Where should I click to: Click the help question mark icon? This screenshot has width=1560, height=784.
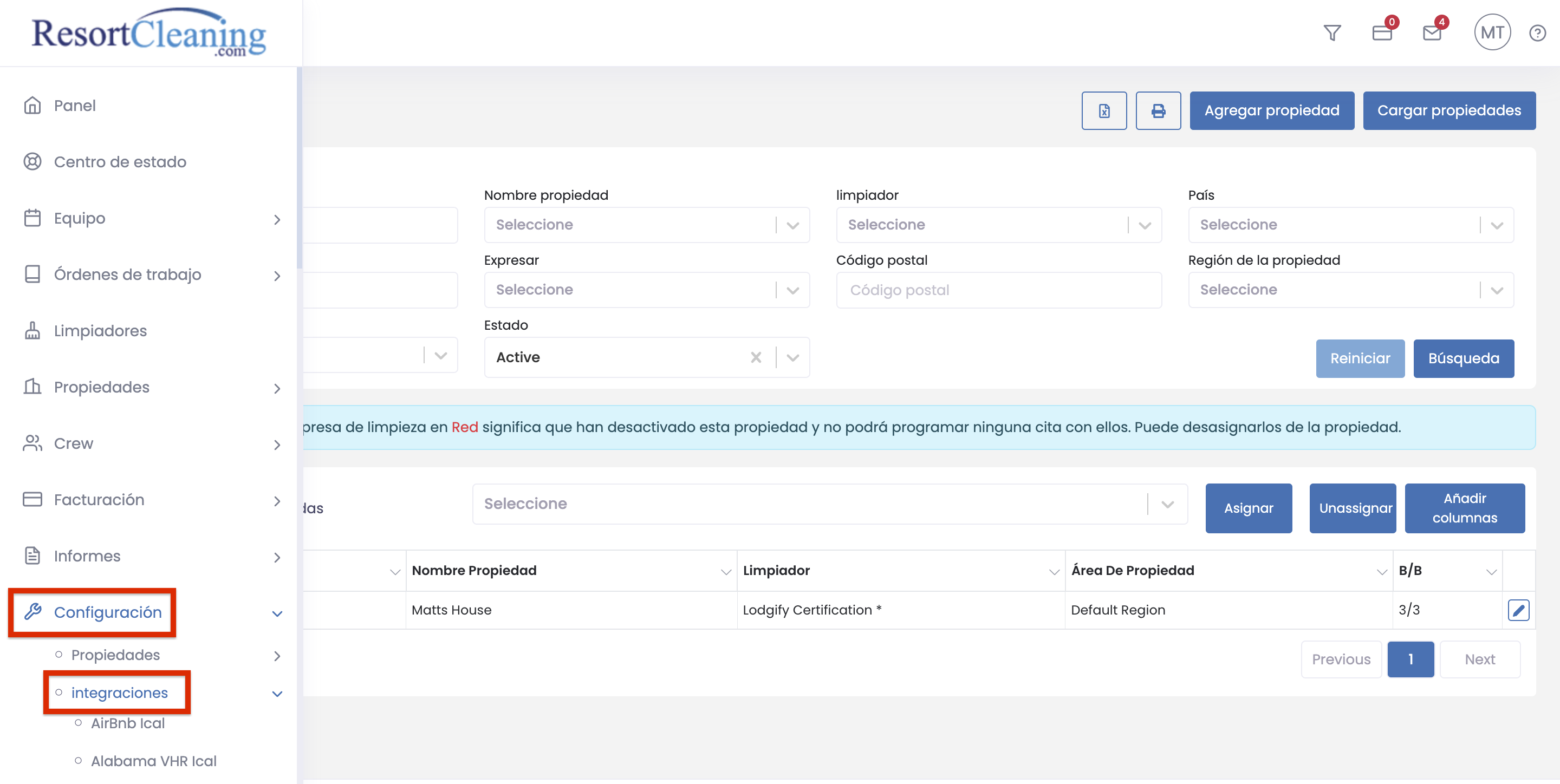pos(1537,32)
